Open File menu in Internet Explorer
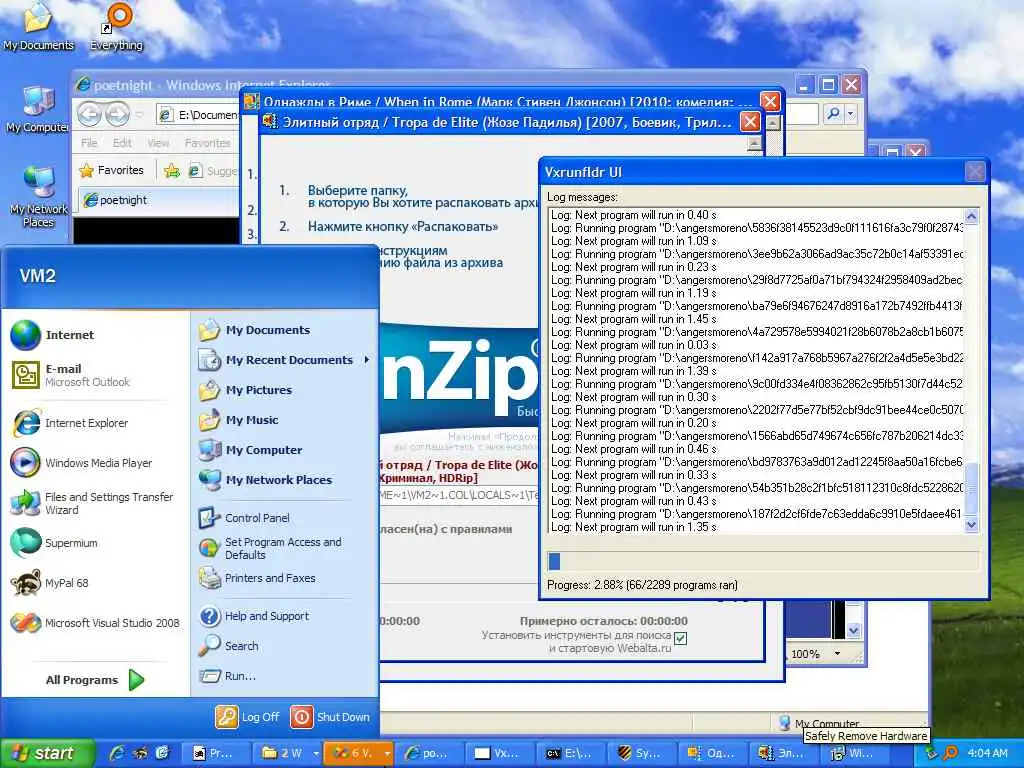Viewport: 1024px width, 768px height. coord(89,143)
